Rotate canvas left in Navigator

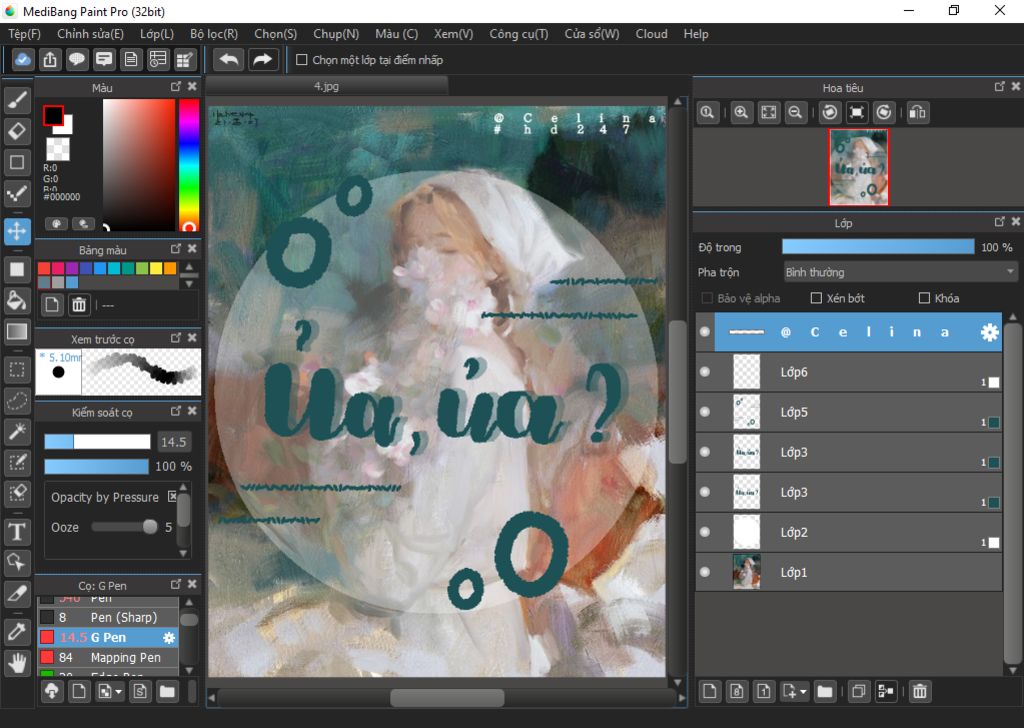pyautogui.click(x=829, y=112)
